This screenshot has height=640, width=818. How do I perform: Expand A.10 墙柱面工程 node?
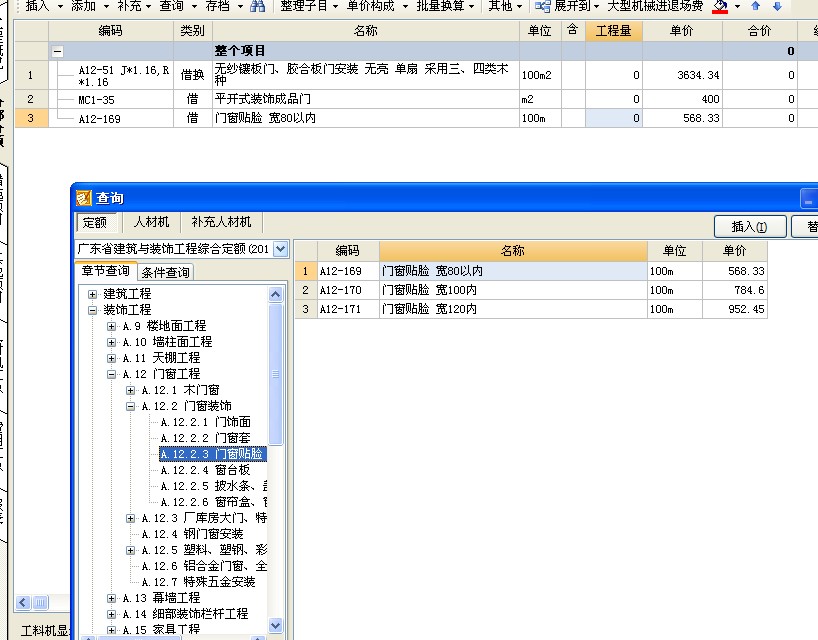click(111, 343)
